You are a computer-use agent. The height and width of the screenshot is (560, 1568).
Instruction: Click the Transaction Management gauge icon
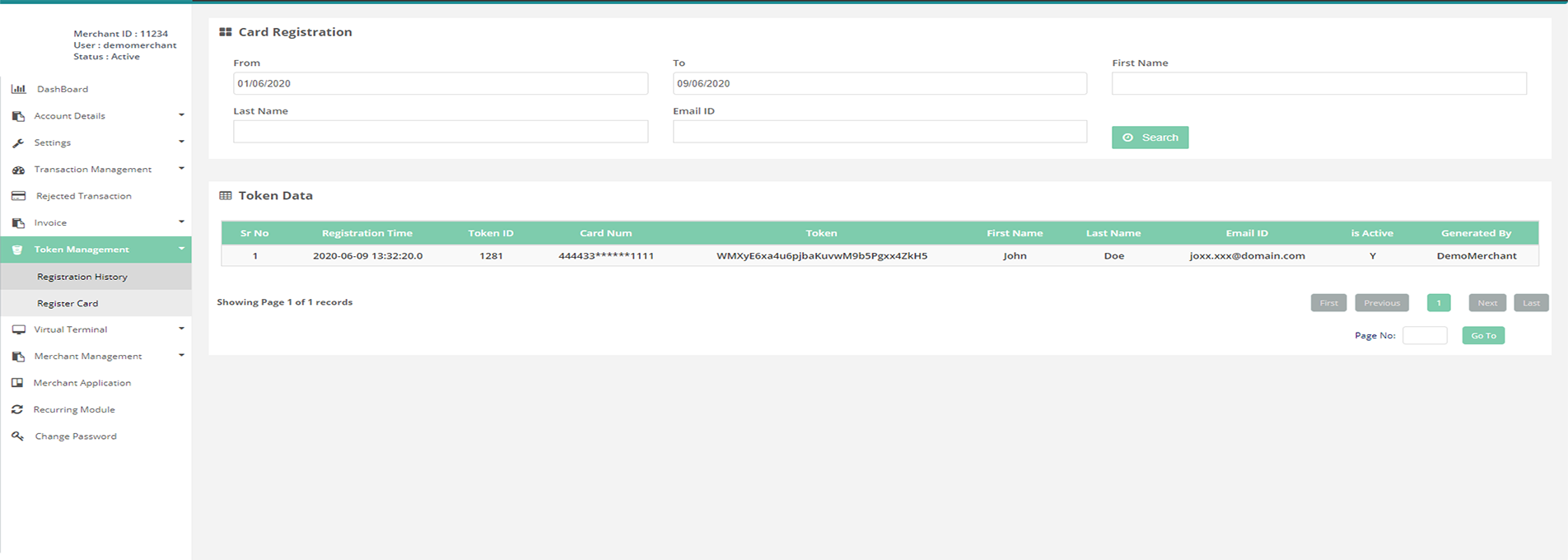(x=18, y=170)
